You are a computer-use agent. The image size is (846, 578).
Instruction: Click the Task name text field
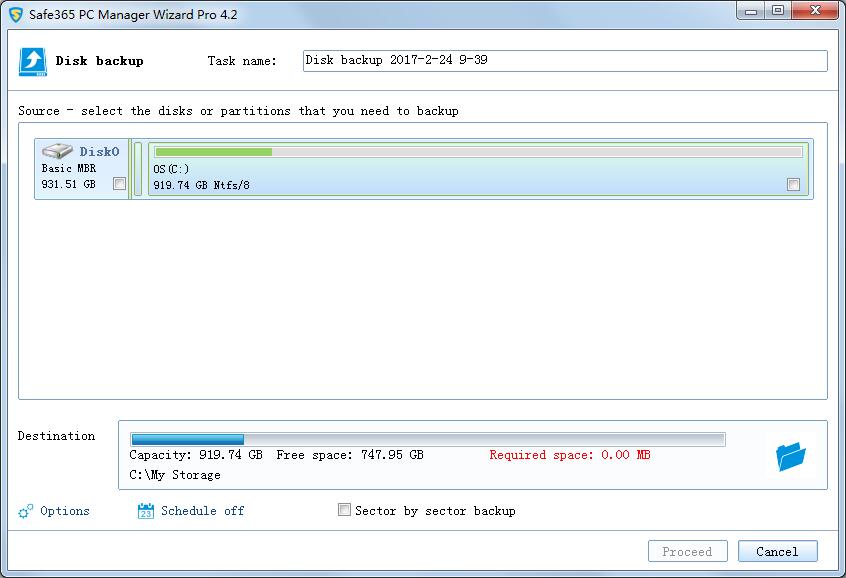(x=565, y=61)
